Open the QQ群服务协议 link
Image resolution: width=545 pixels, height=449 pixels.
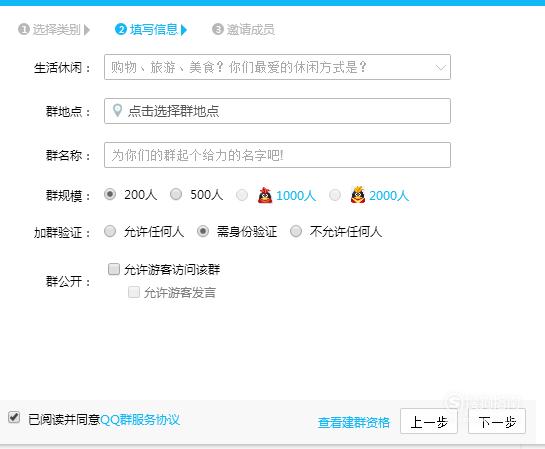click(140, 420)
